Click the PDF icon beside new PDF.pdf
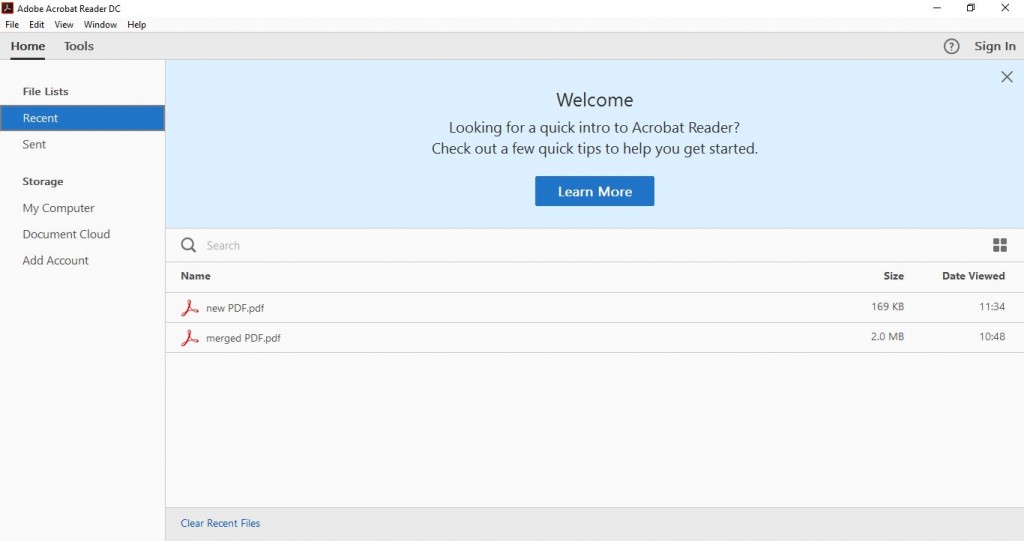The image size is (1024, 541). pos(190,308)
